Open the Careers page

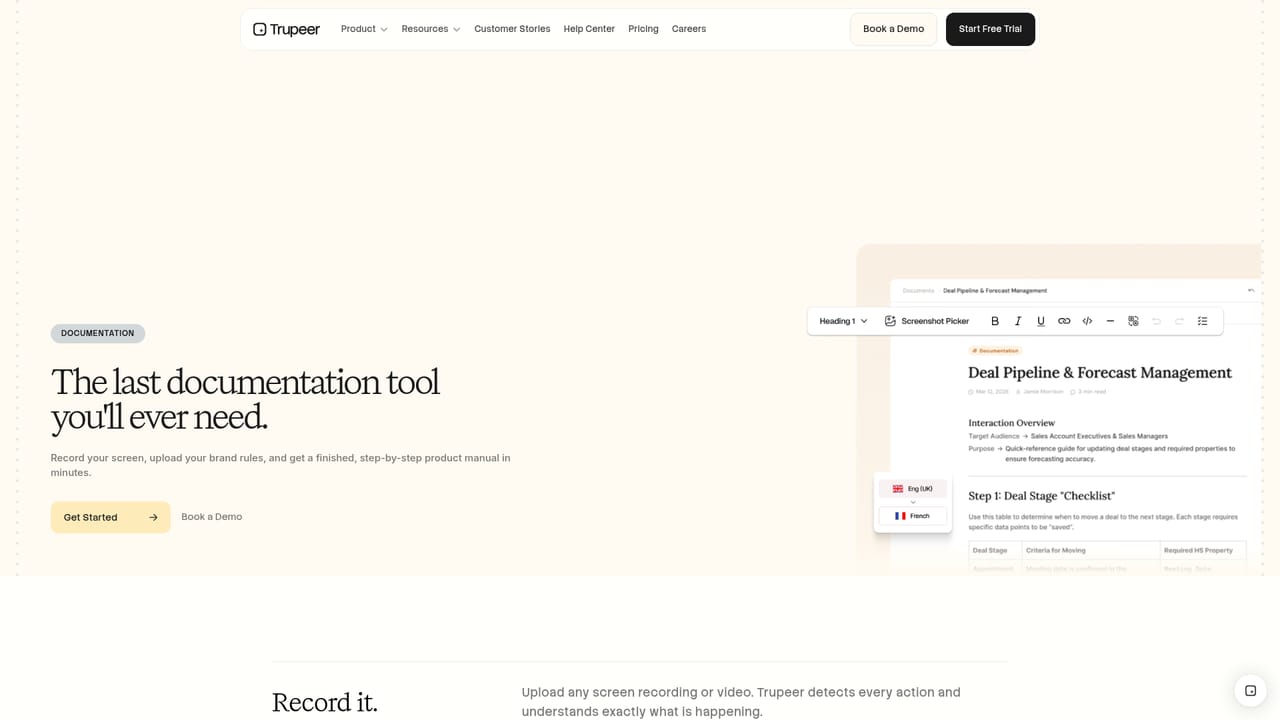pos(689,29)
